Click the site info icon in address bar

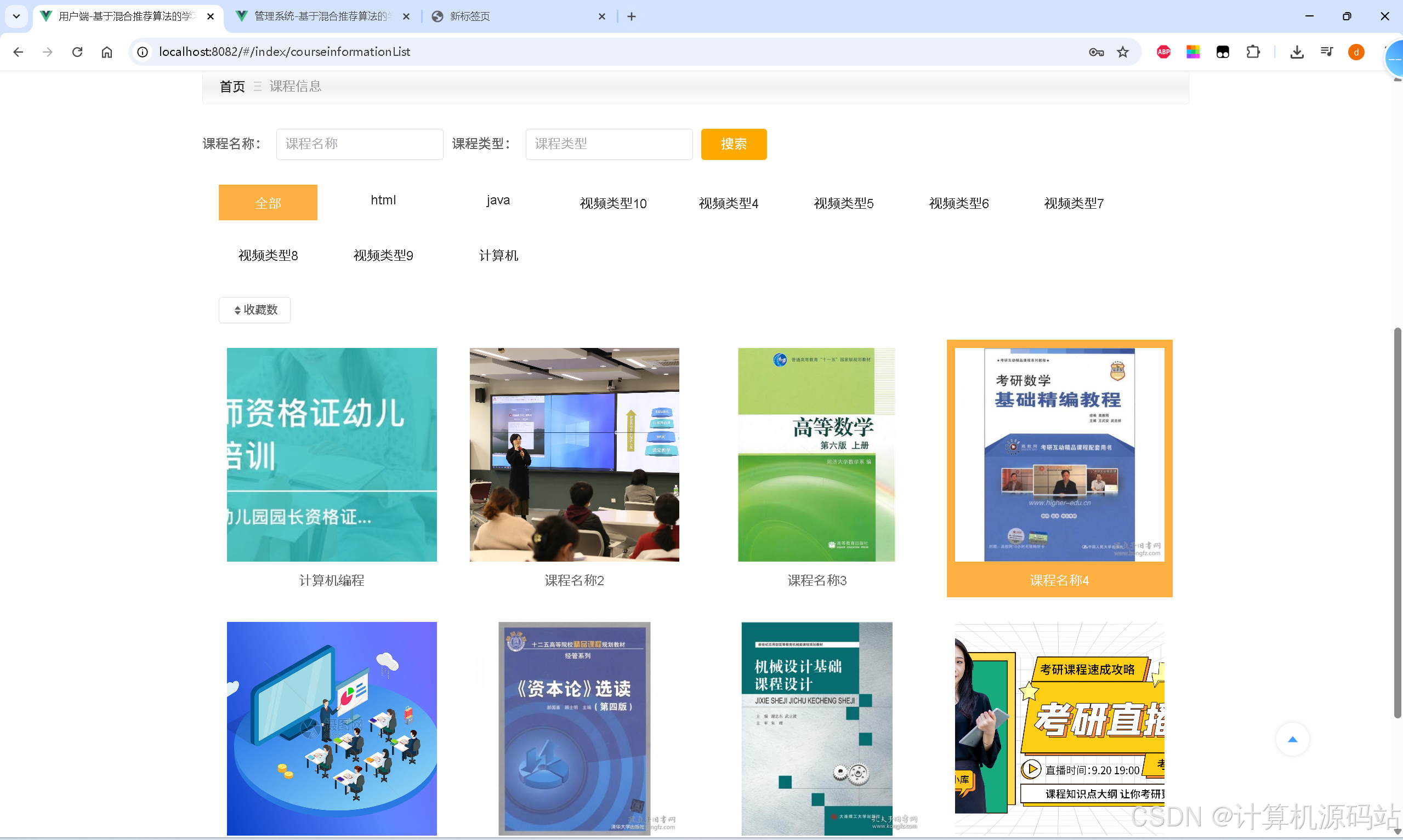(x=142, y=52)
